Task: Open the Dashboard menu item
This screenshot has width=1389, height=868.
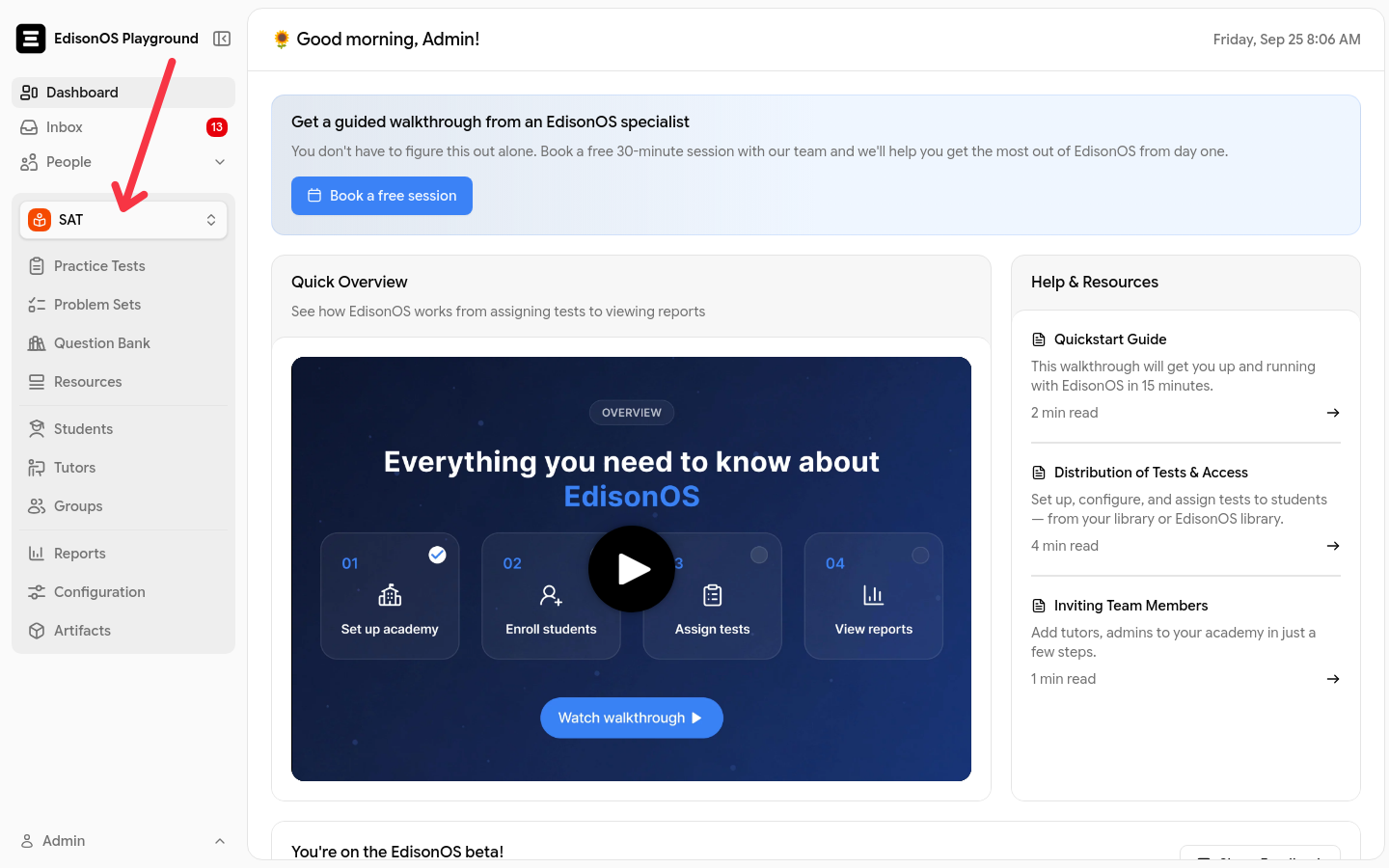Action: click(123, 93)
